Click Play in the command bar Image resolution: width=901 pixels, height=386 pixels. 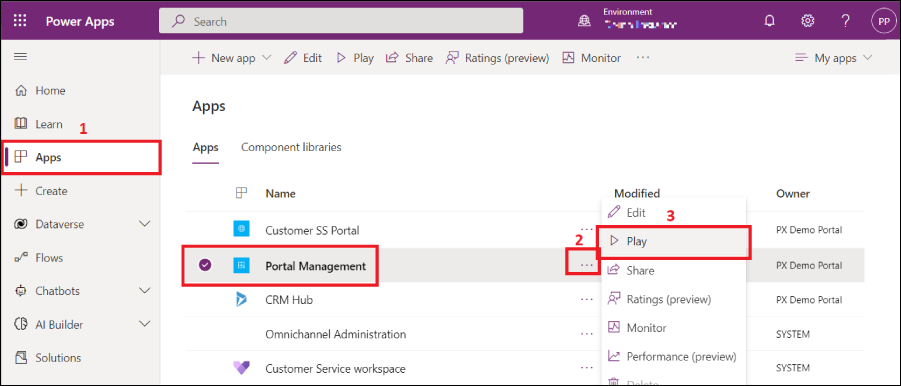355,58
